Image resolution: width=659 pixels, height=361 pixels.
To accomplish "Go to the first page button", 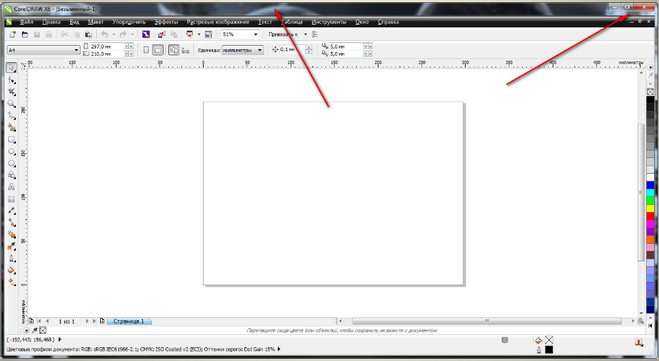I will 40,321.
